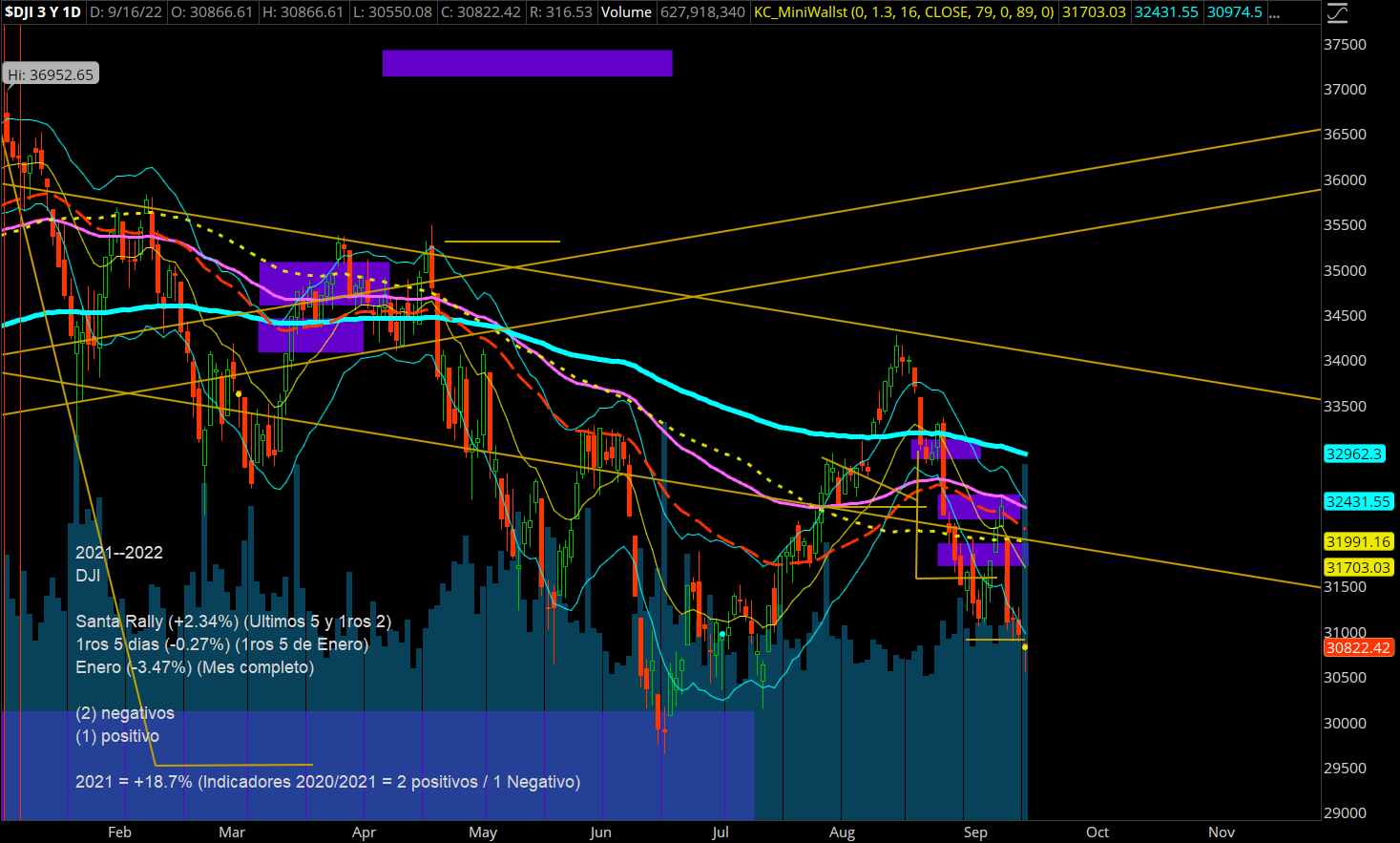Click the chart scale icon at top right

click(x=1338, y=12)
